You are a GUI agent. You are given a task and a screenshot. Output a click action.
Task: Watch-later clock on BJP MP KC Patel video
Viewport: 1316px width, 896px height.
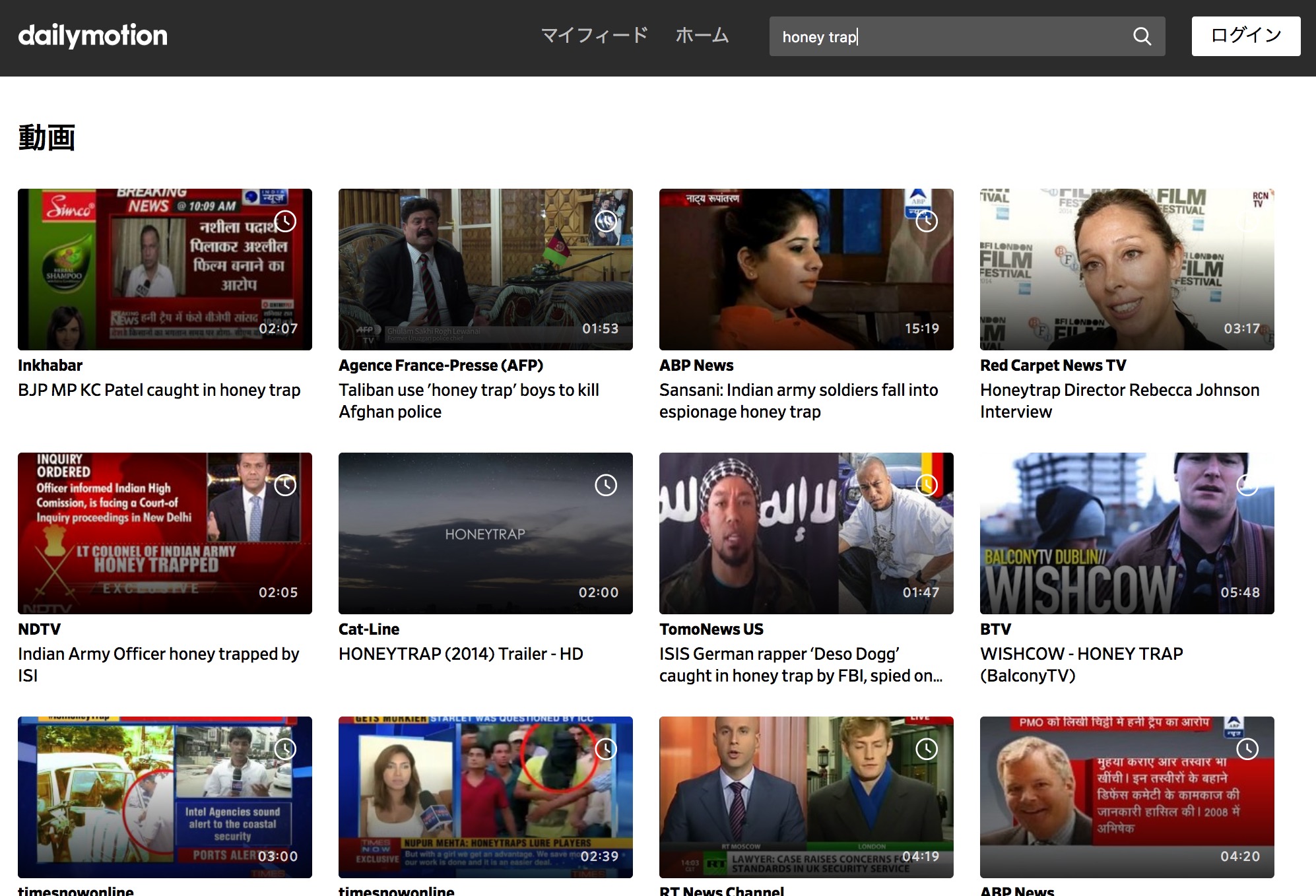[x=285, y=221]
